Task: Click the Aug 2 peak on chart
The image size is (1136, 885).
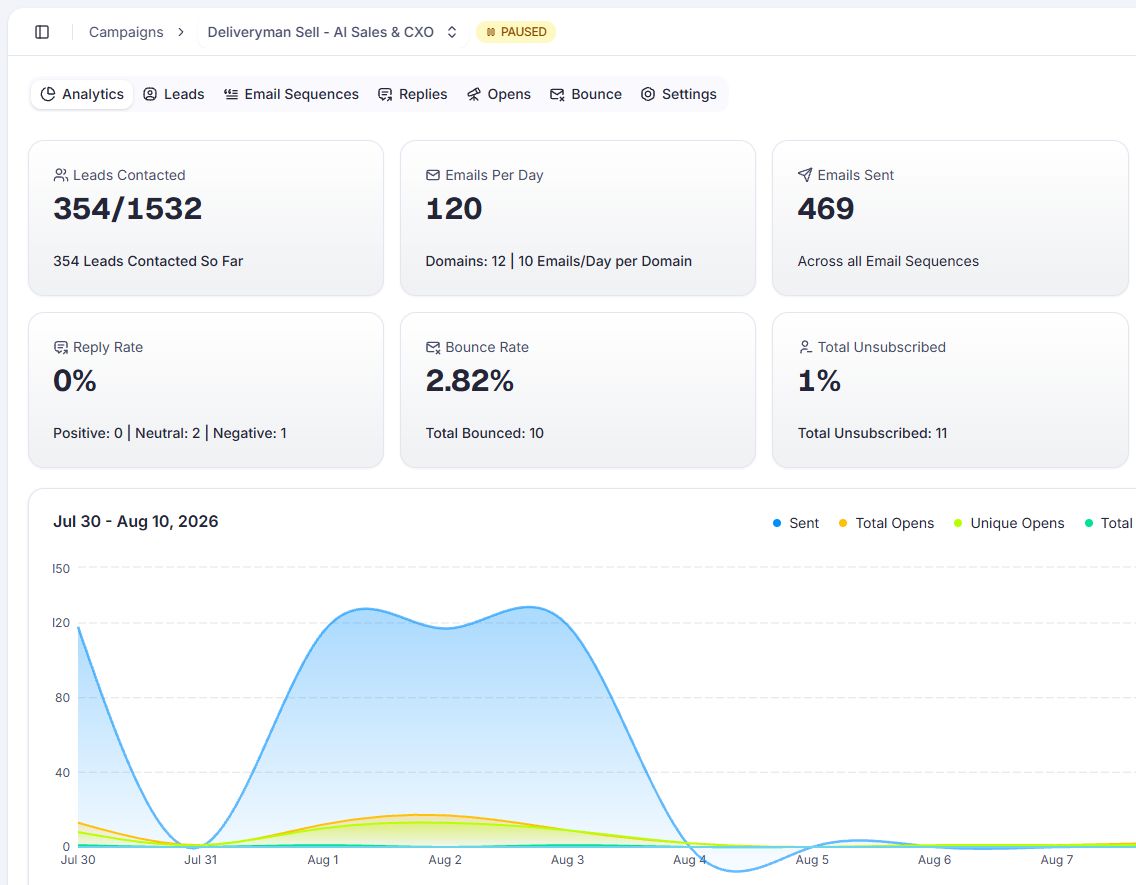Action: 445,628
